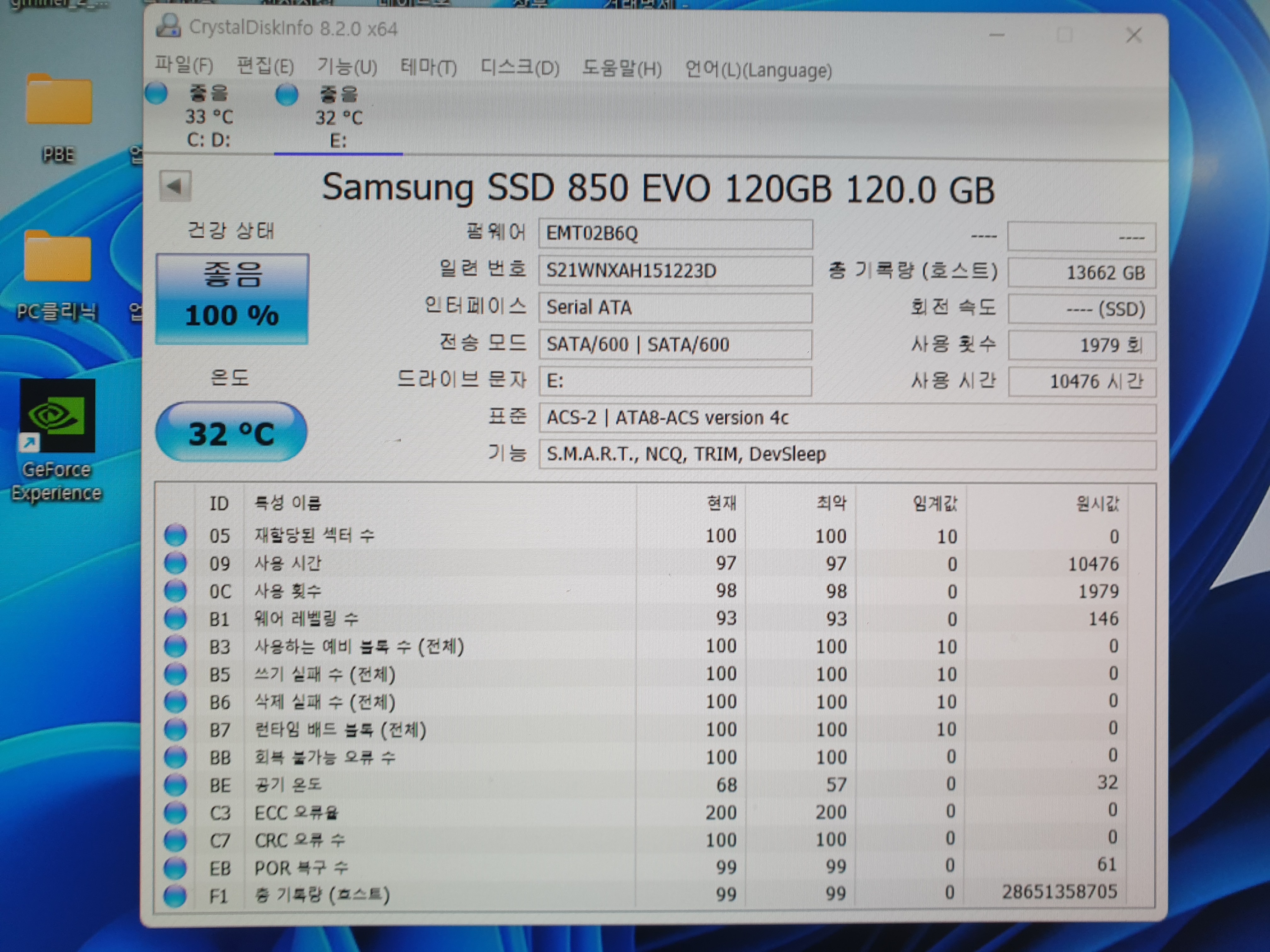Click the status icon of row 05

175,535
